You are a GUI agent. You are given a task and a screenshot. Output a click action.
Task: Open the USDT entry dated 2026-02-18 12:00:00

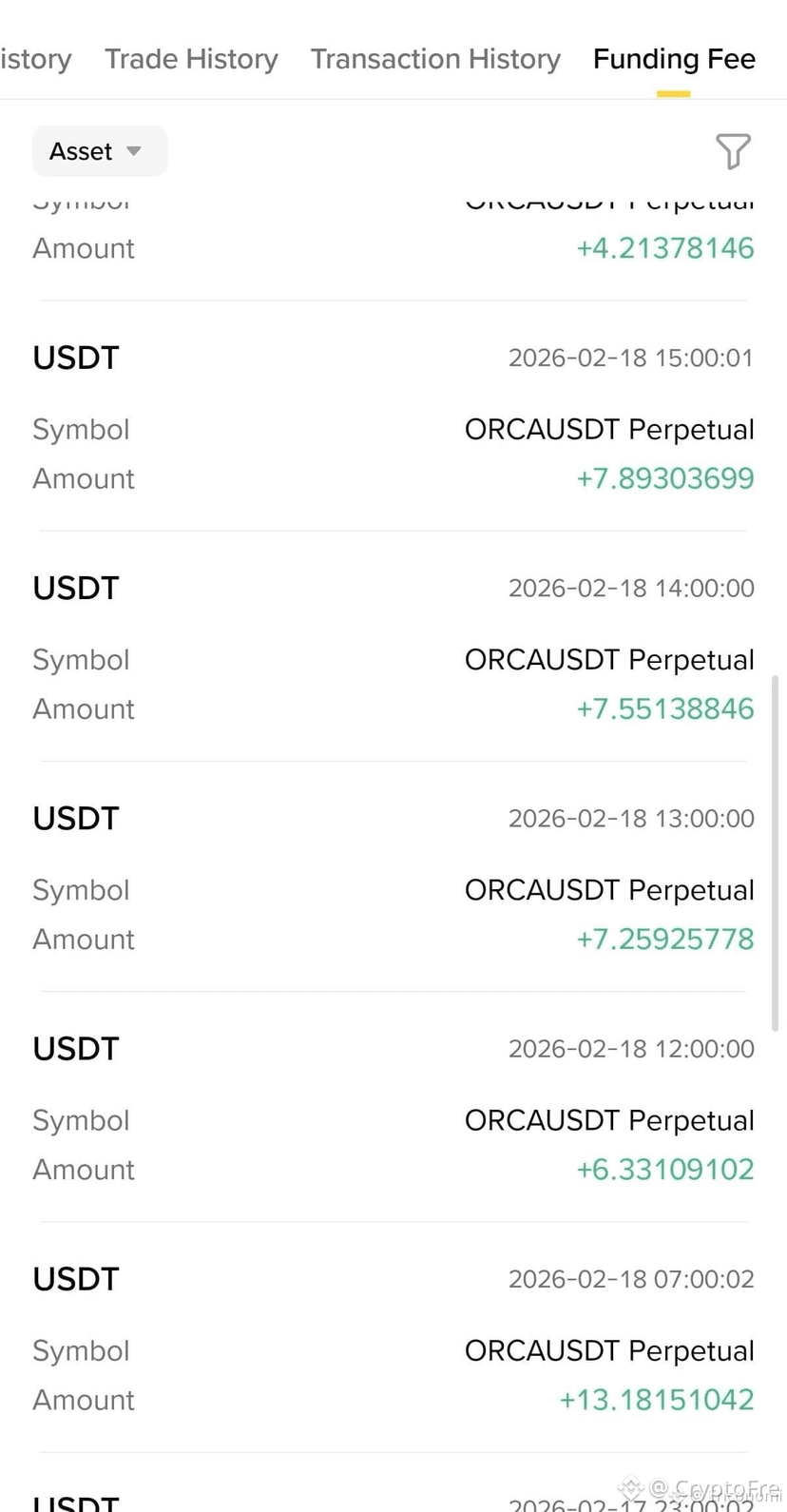pos(393,1107)
